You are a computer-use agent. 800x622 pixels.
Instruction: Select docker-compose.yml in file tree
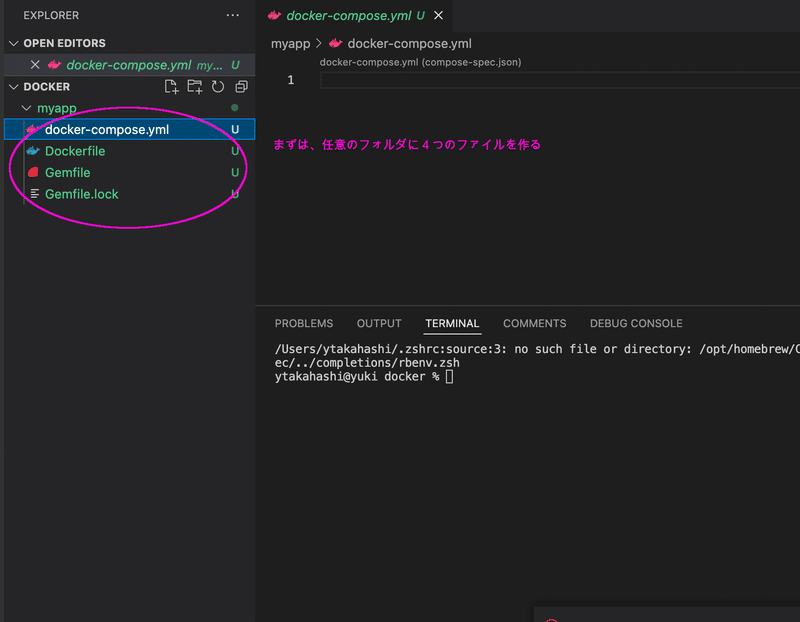(x=130, y=130)
